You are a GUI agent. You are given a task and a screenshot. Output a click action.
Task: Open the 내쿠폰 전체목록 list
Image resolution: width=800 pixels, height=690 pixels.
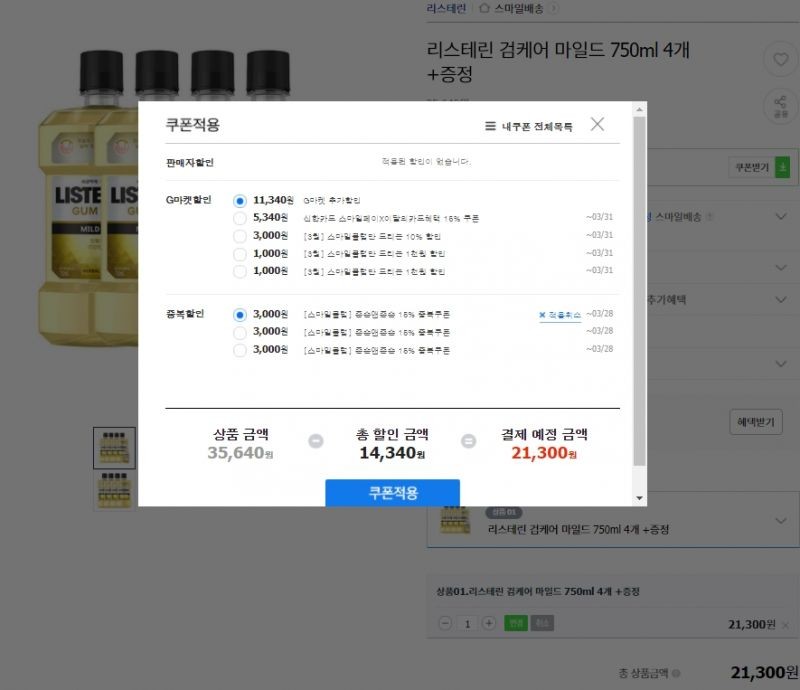(529, 126)
